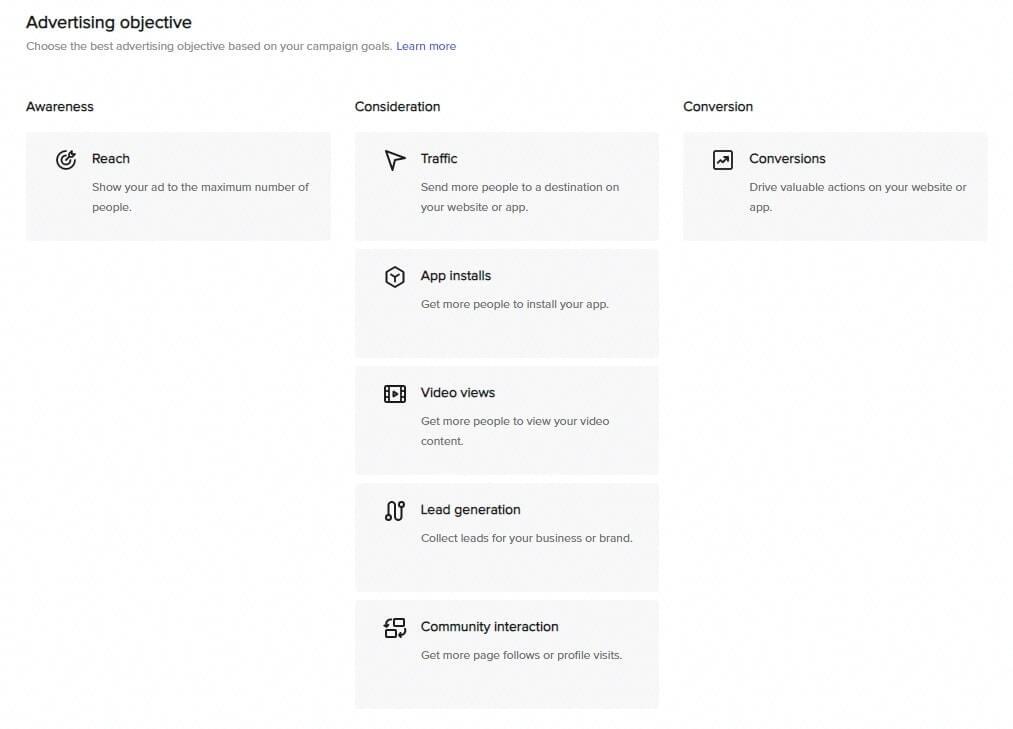Pick the Conversions objective title

point(787,159)
